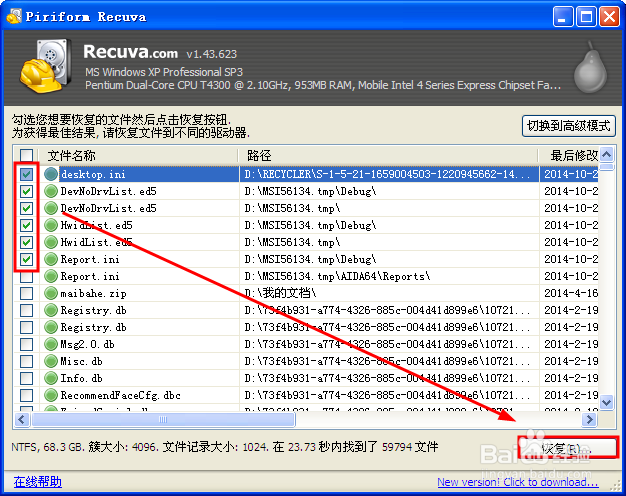
Task: Click the 2014-4-16 modified date cell
Action: coord(571,294)
